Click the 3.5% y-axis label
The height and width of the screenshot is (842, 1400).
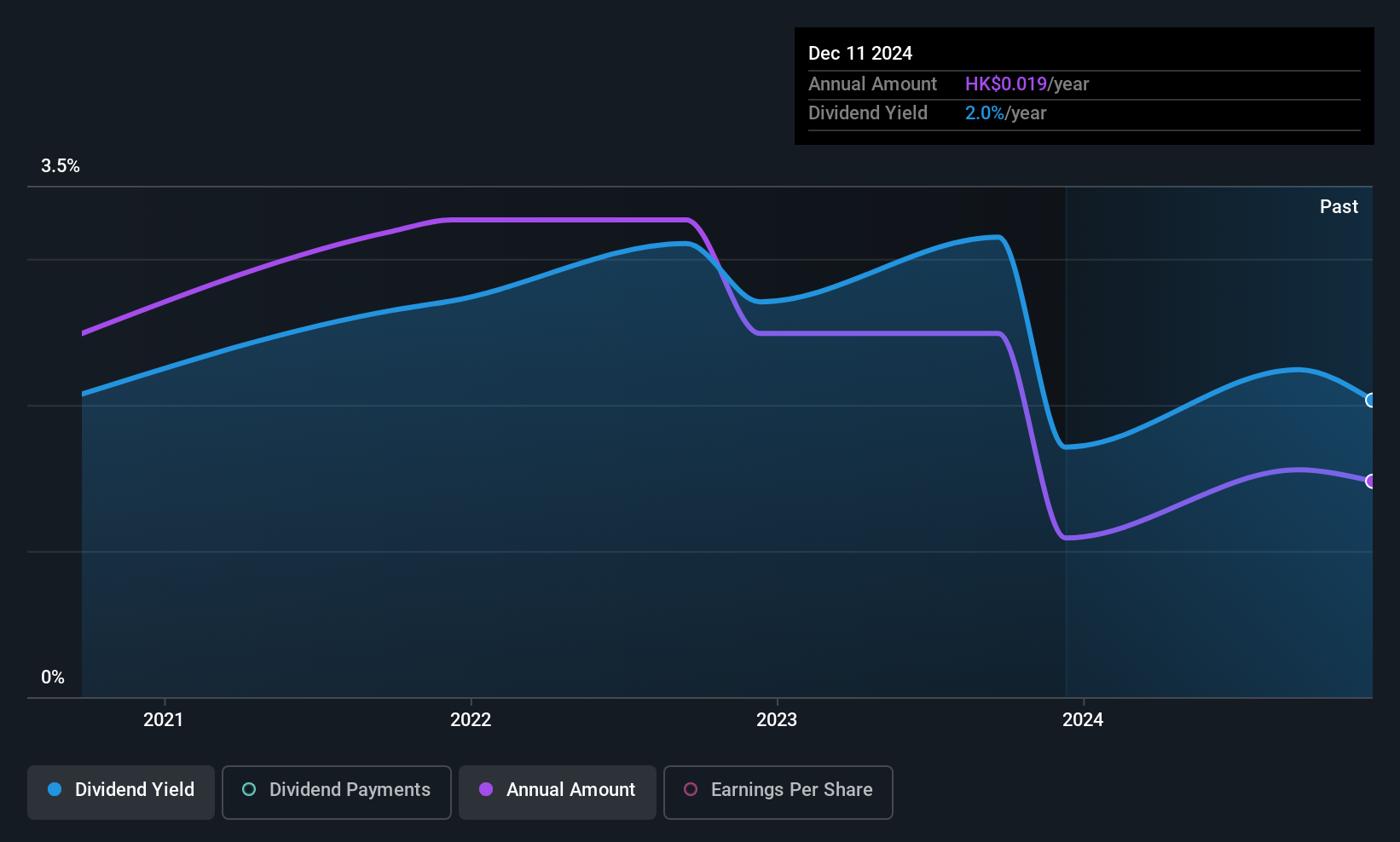click(61, 166)
